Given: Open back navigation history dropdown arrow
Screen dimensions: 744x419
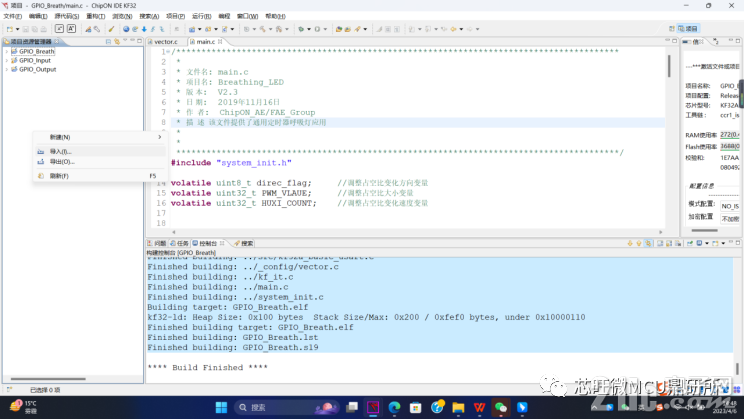Looking at the screenshot, I should point(461,29).
